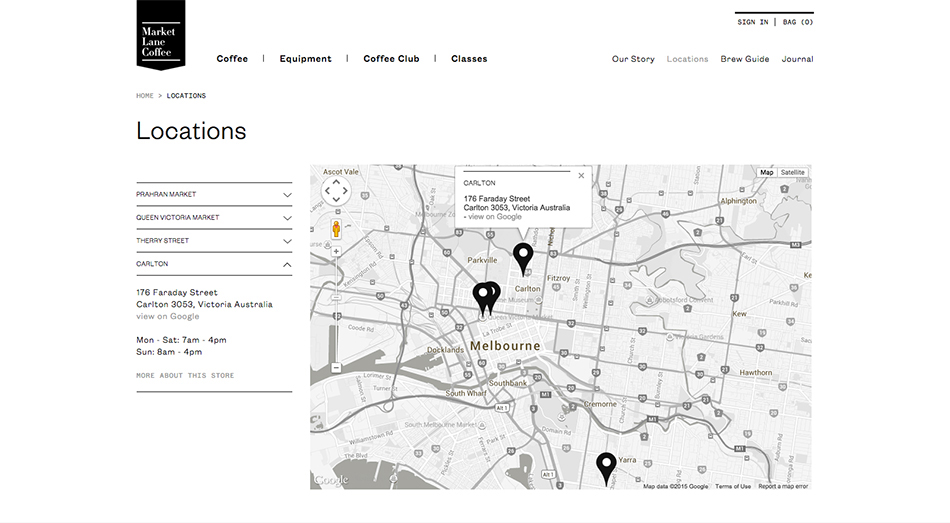950x523 pixels.
Task: Go to Our Story page
Action: (633, 59)
